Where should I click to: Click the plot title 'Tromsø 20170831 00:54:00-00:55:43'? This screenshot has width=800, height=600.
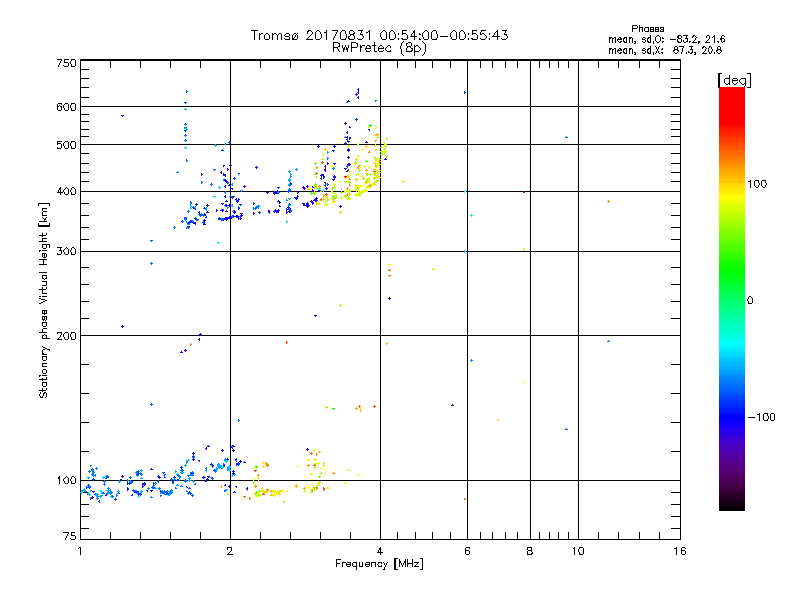tap(379, 35)
